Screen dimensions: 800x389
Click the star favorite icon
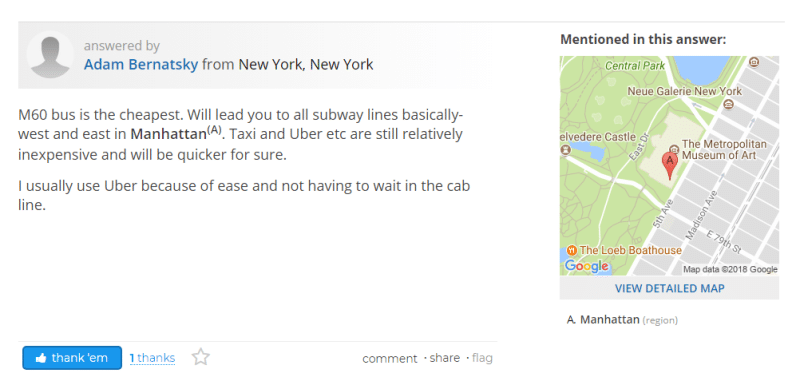click(x=201, y=357)
